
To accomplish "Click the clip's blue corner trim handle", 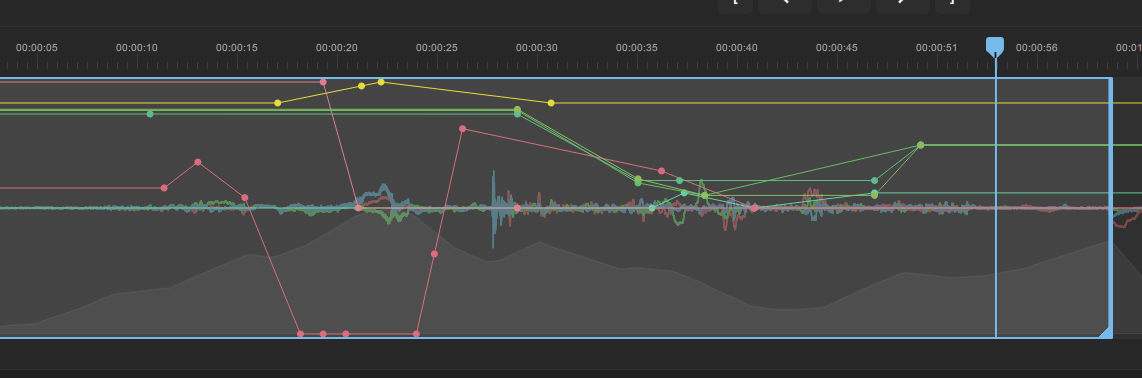I will (1106, 332).
